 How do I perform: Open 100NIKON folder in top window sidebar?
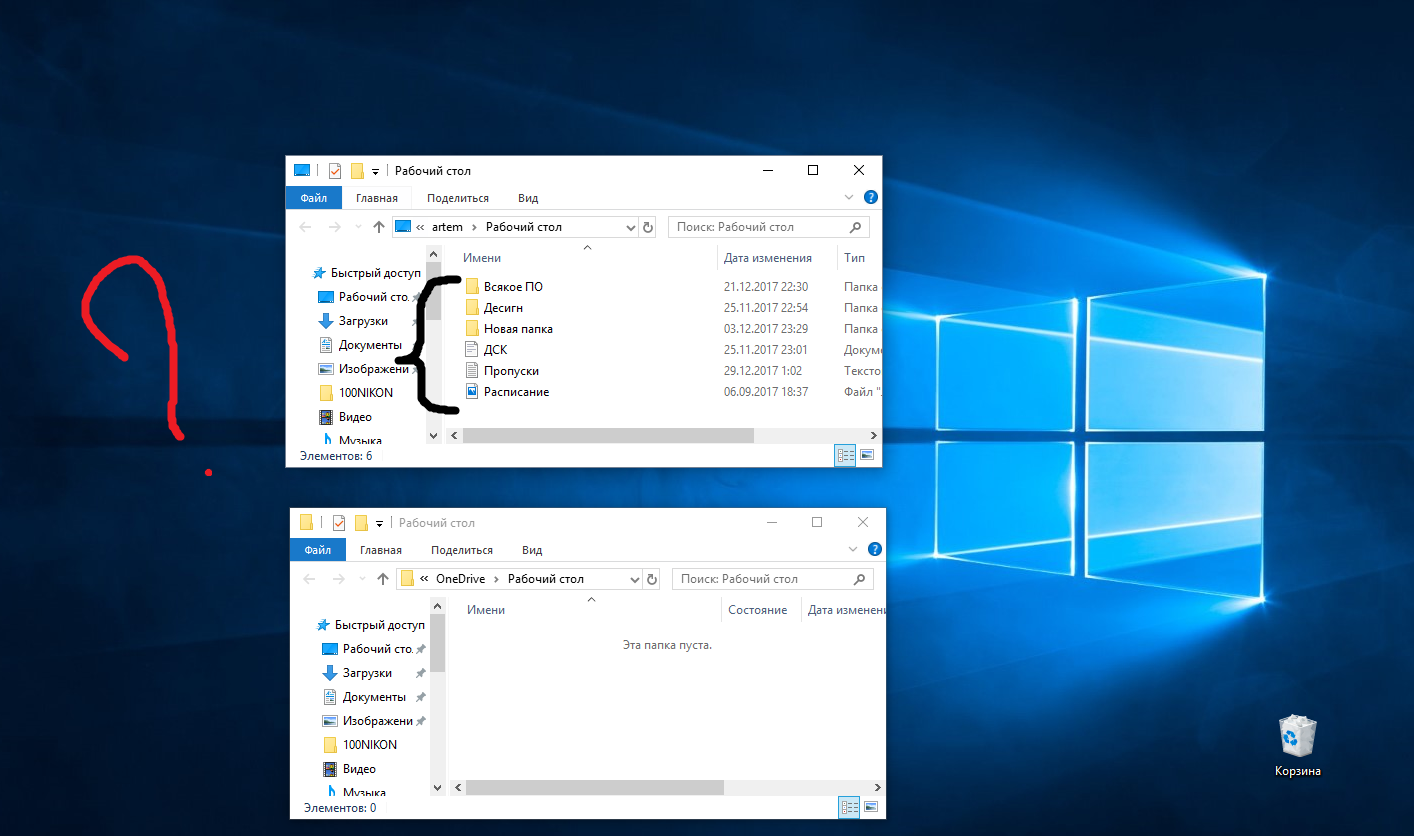(x=356, y=393)
